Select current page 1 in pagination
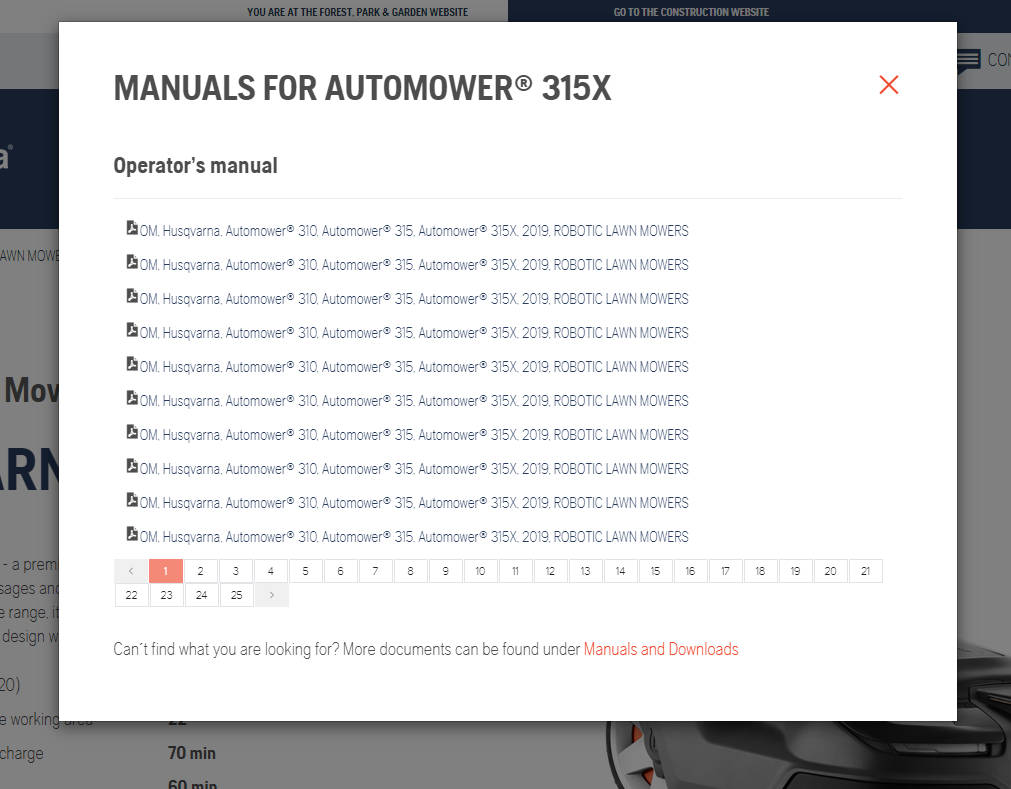Viewport: 1011px width, 789px height. (x=166, y=571)
